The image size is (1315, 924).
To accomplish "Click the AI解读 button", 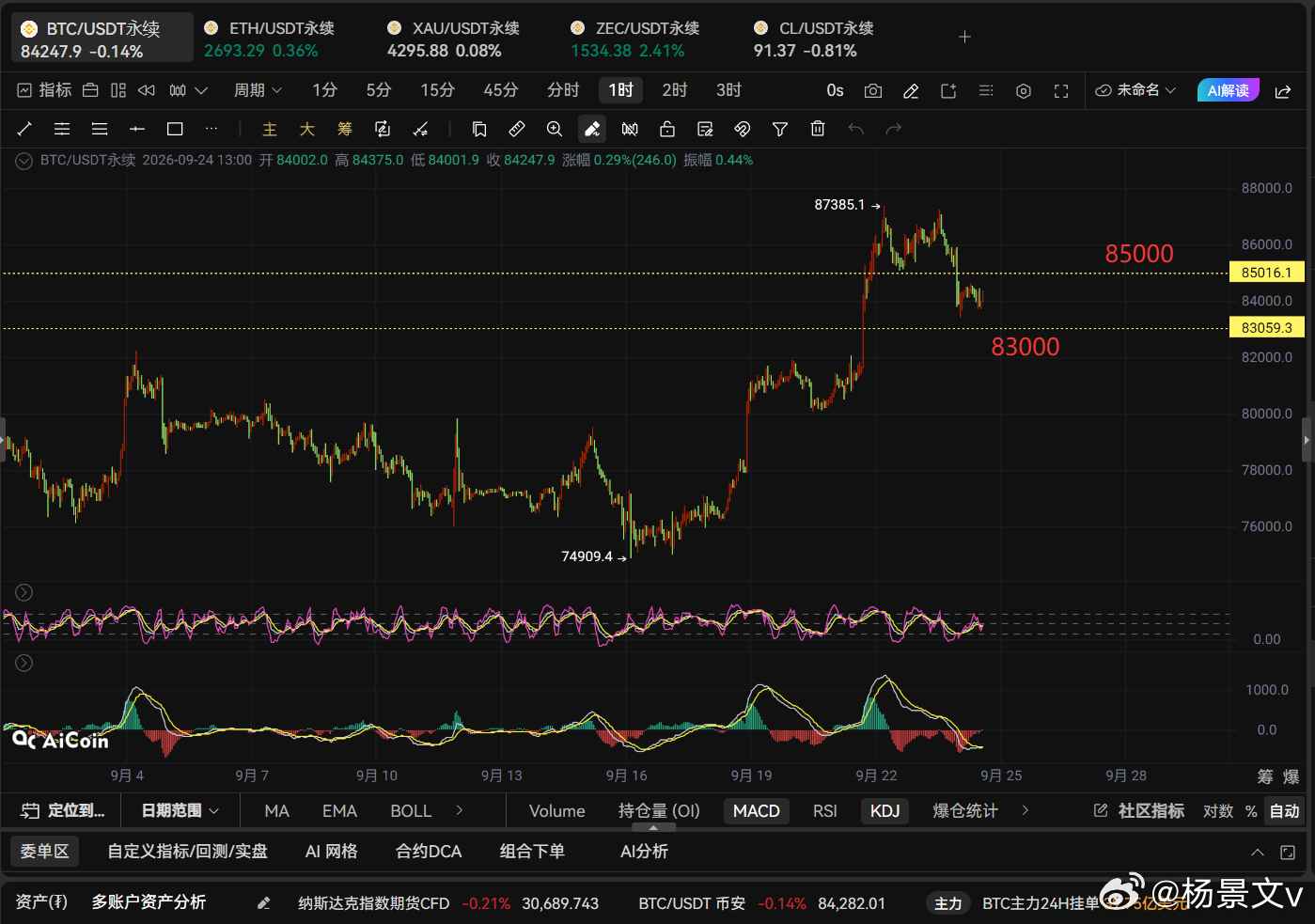I will 1228,90.
